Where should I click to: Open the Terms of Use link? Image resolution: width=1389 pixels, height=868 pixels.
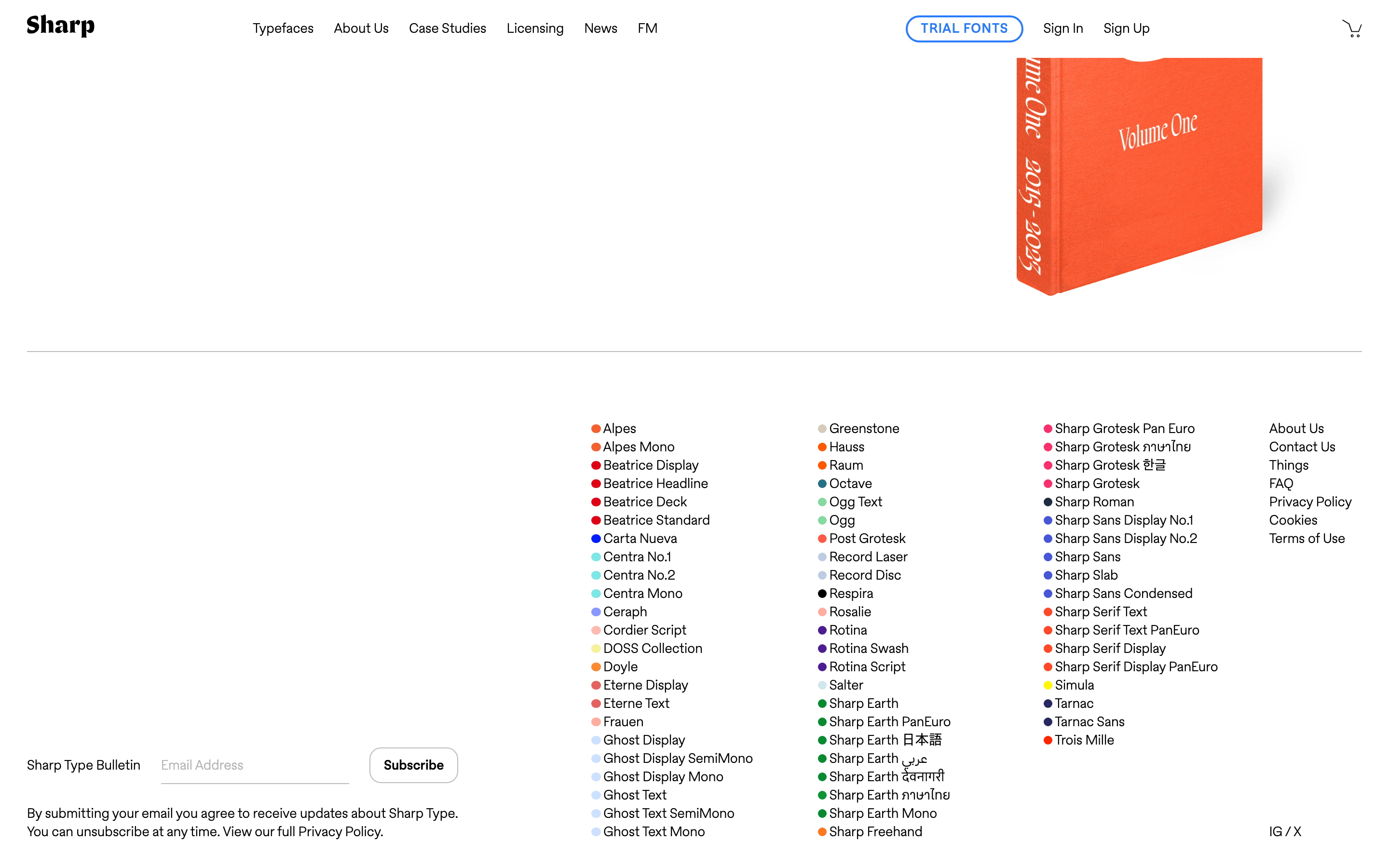1307,539
